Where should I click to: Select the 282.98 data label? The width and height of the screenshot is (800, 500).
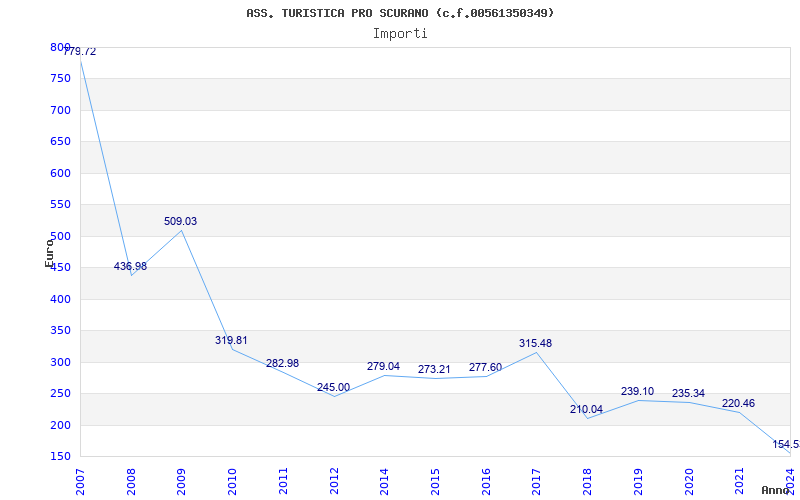pyautogui.click(x=282, y=363)
